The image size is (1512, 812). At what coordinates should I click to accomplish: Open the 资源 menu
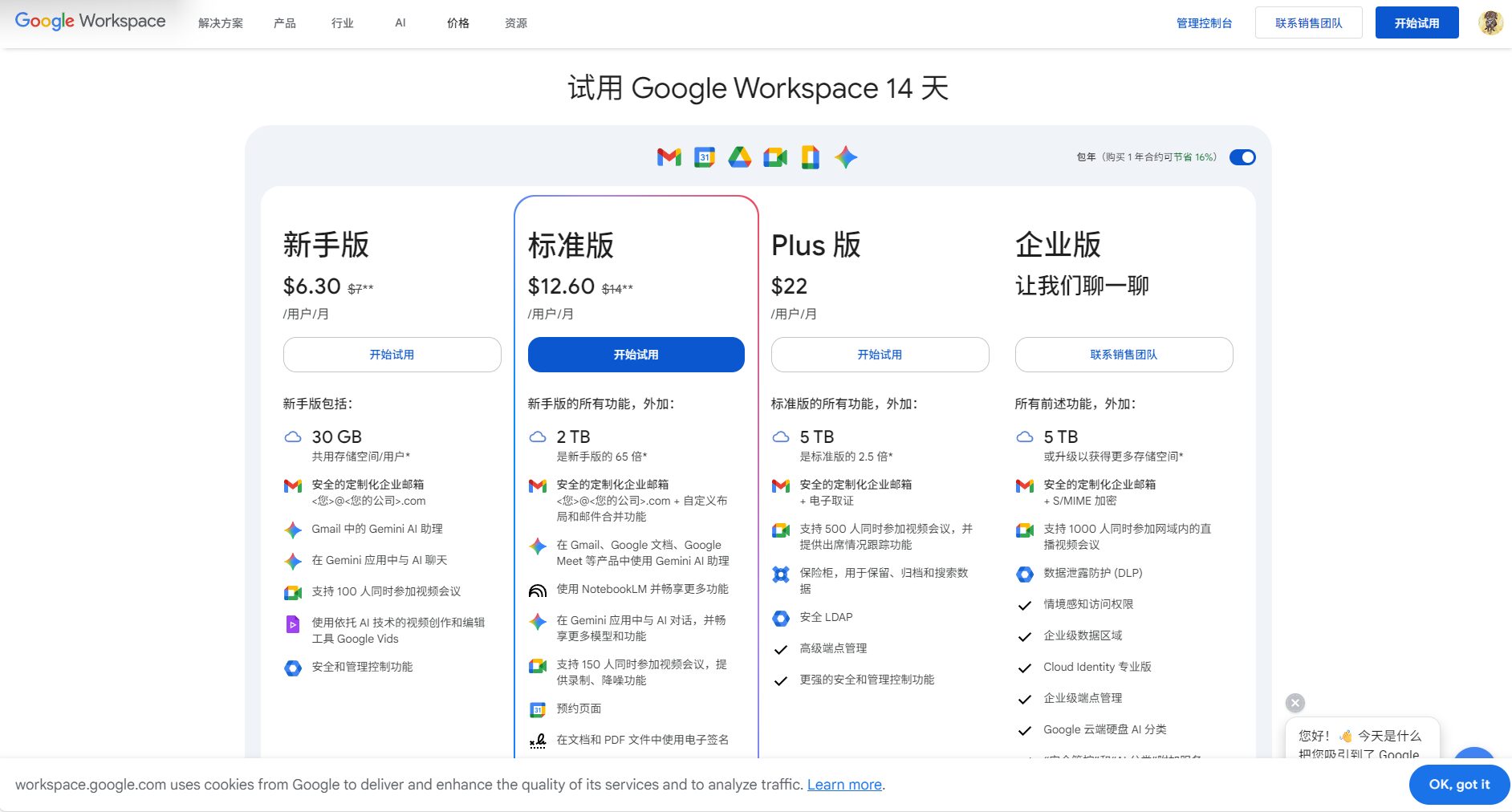[x=516, y=23]
